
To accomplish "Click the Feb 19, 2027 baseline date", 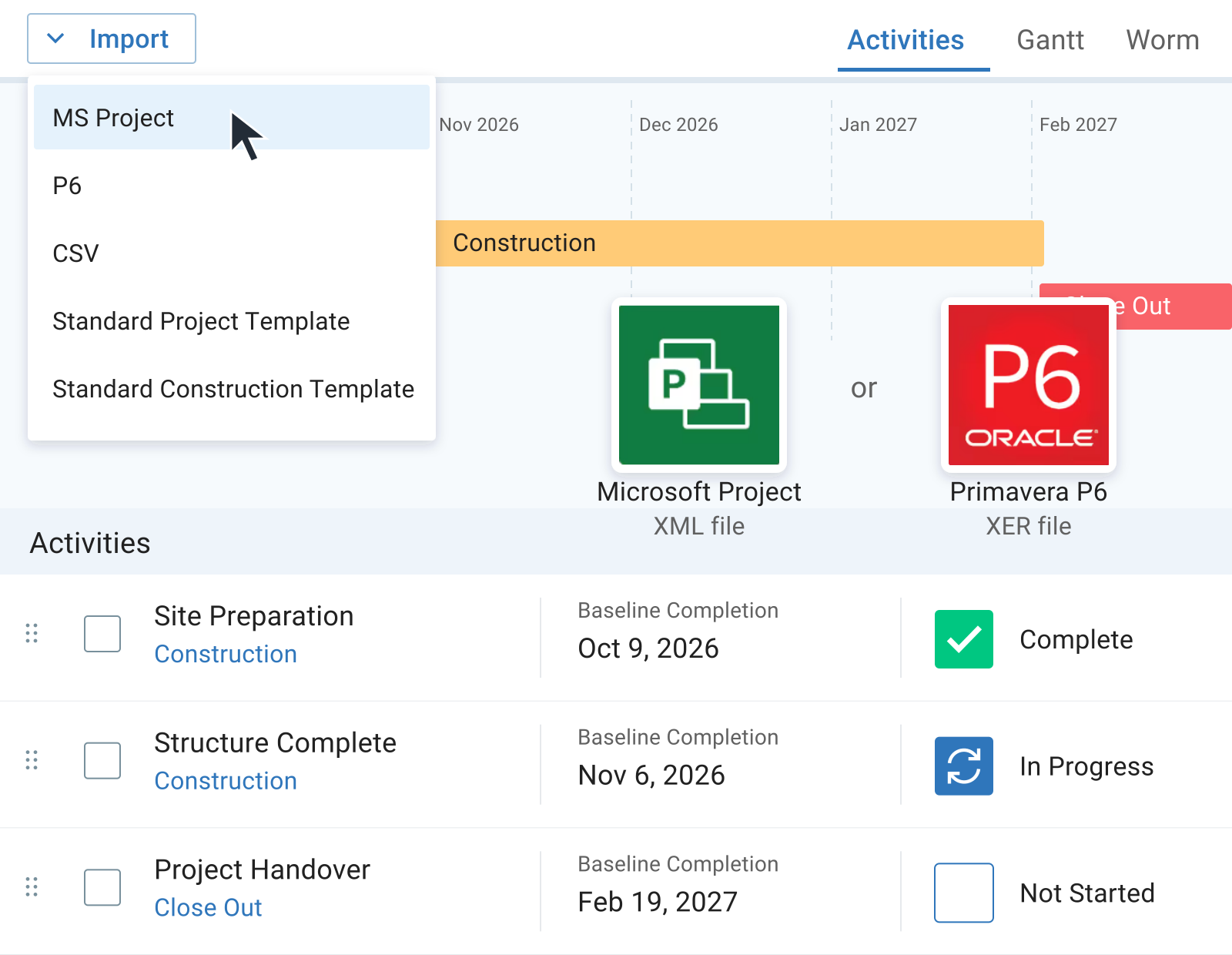I will tap(658, 902).
